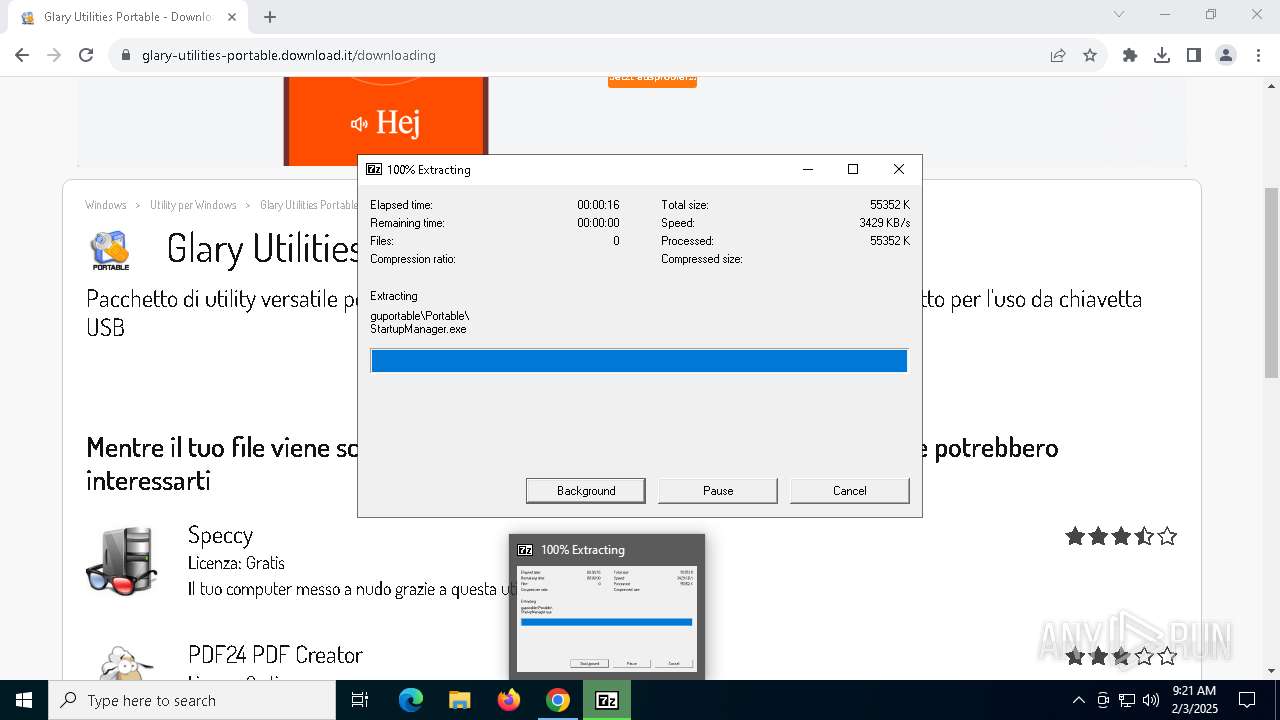Click the Windows breadcrumb link
The height and width of the screenshot is (720, 1280).
[x=106, y=205]
